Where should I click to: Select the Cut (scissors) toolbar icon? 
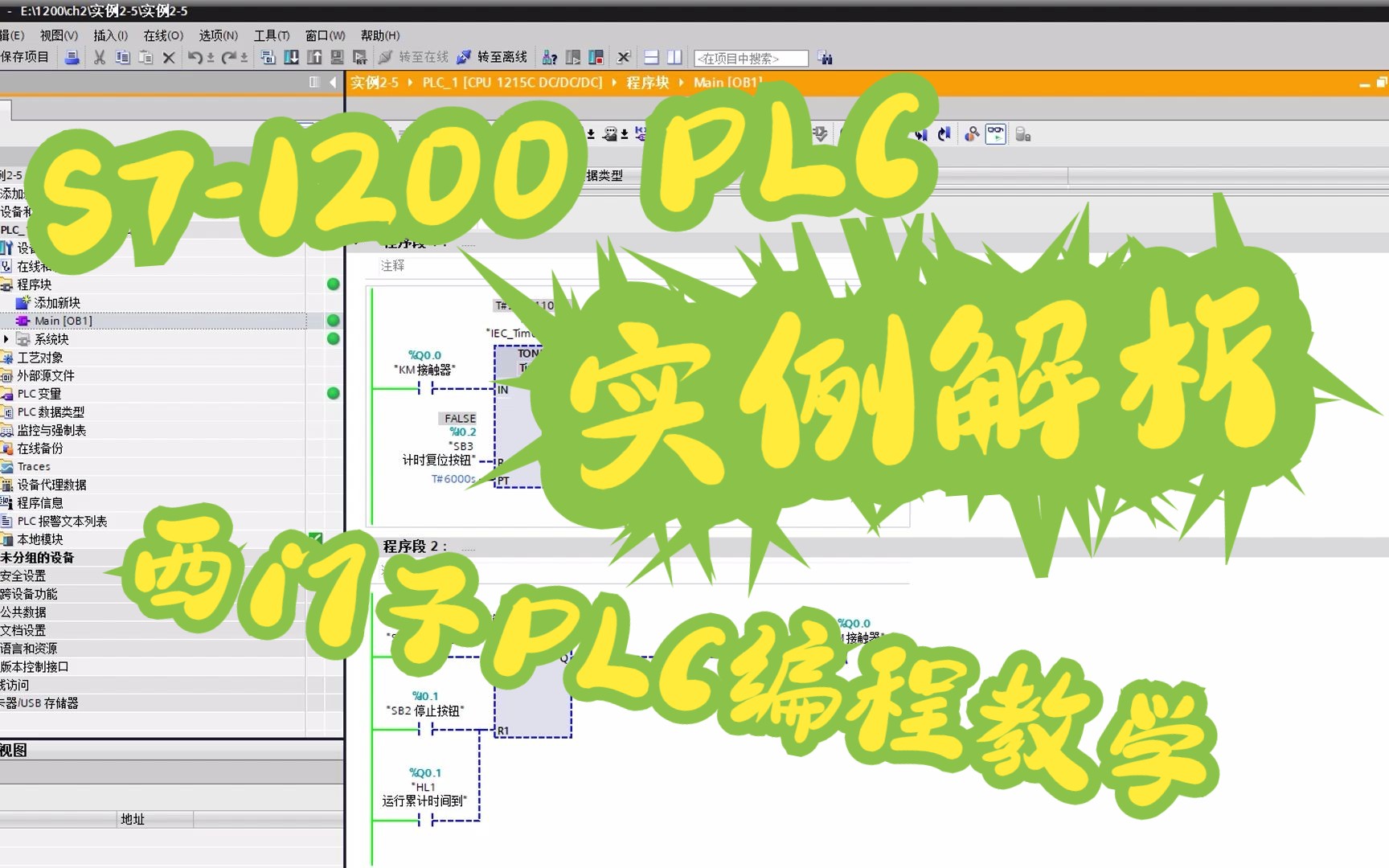pyautogui.click(x=100, y=57)
